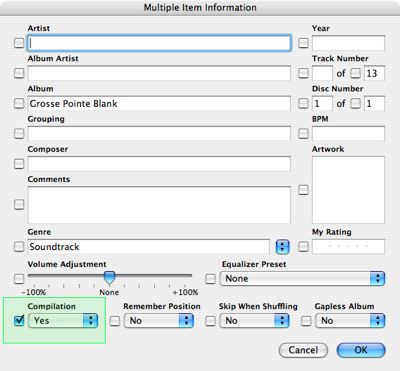Click the first Disc Number field
Image resolution: width=400 pixels, height=371 pixels.
(x=322, y=104)
